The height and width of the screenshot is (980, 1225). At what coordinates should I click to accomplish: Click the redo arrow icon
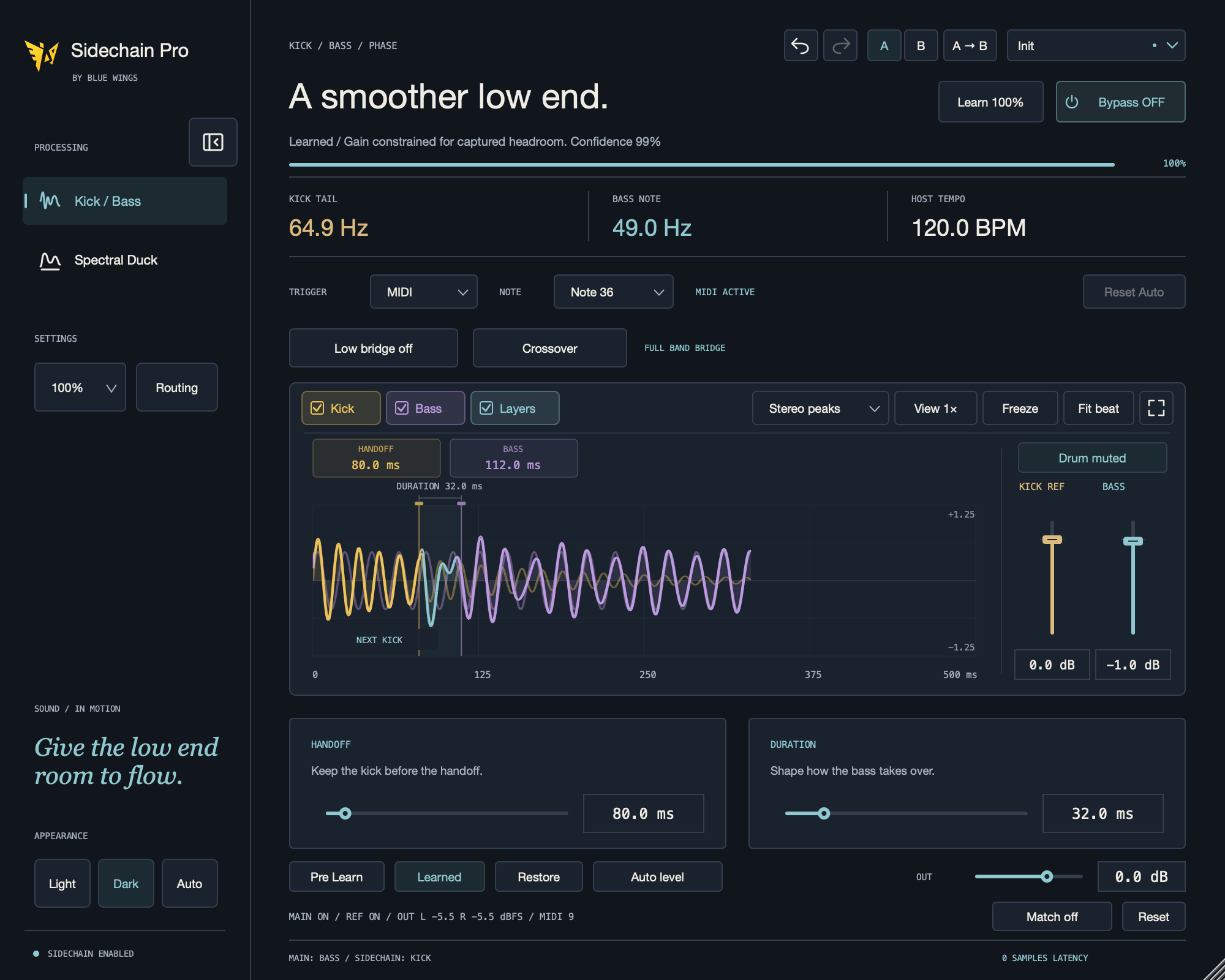pos(840,46)
